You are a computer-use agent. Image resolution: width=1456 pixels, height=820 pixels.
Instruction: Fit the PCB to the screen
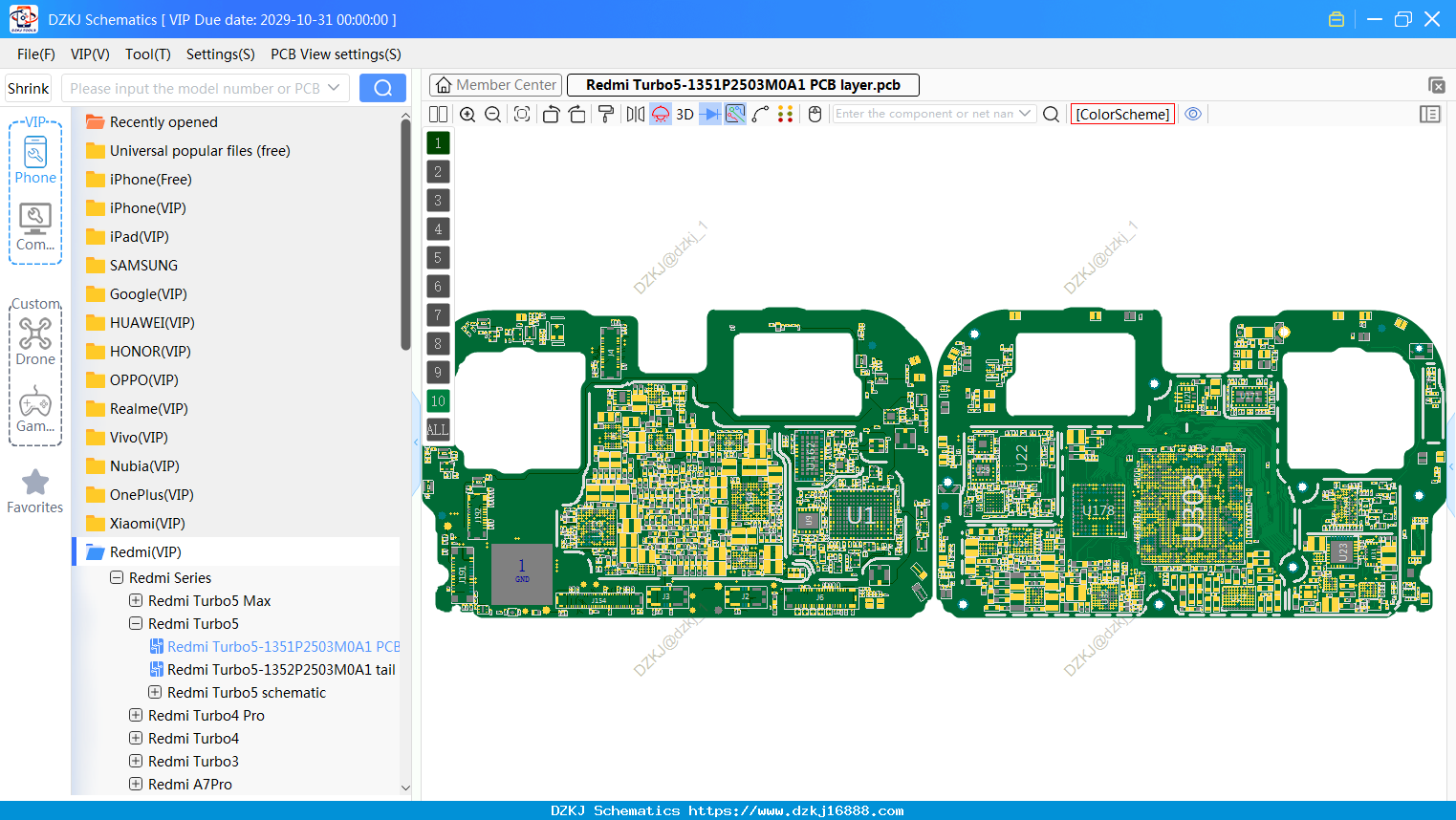coord(522,114)
